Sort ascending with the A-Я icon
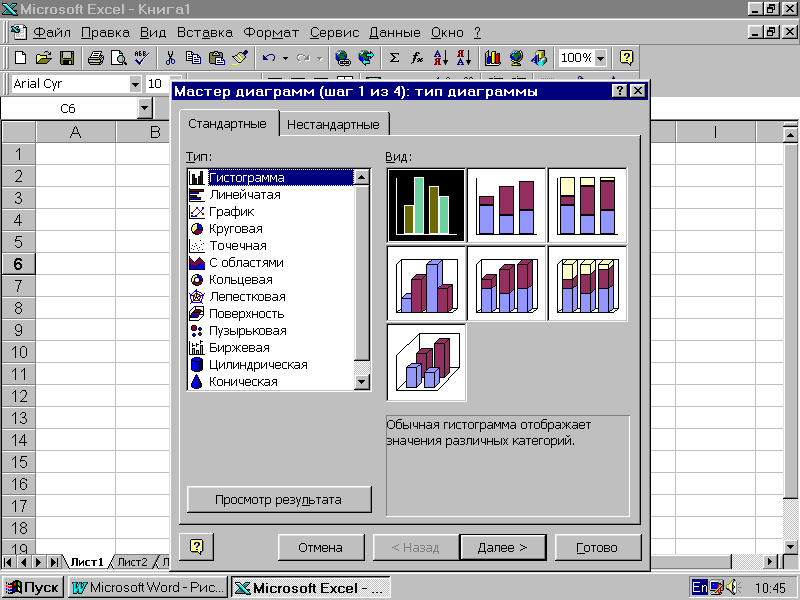The height and width of the screenshot is (600, 800). [440, 58]
